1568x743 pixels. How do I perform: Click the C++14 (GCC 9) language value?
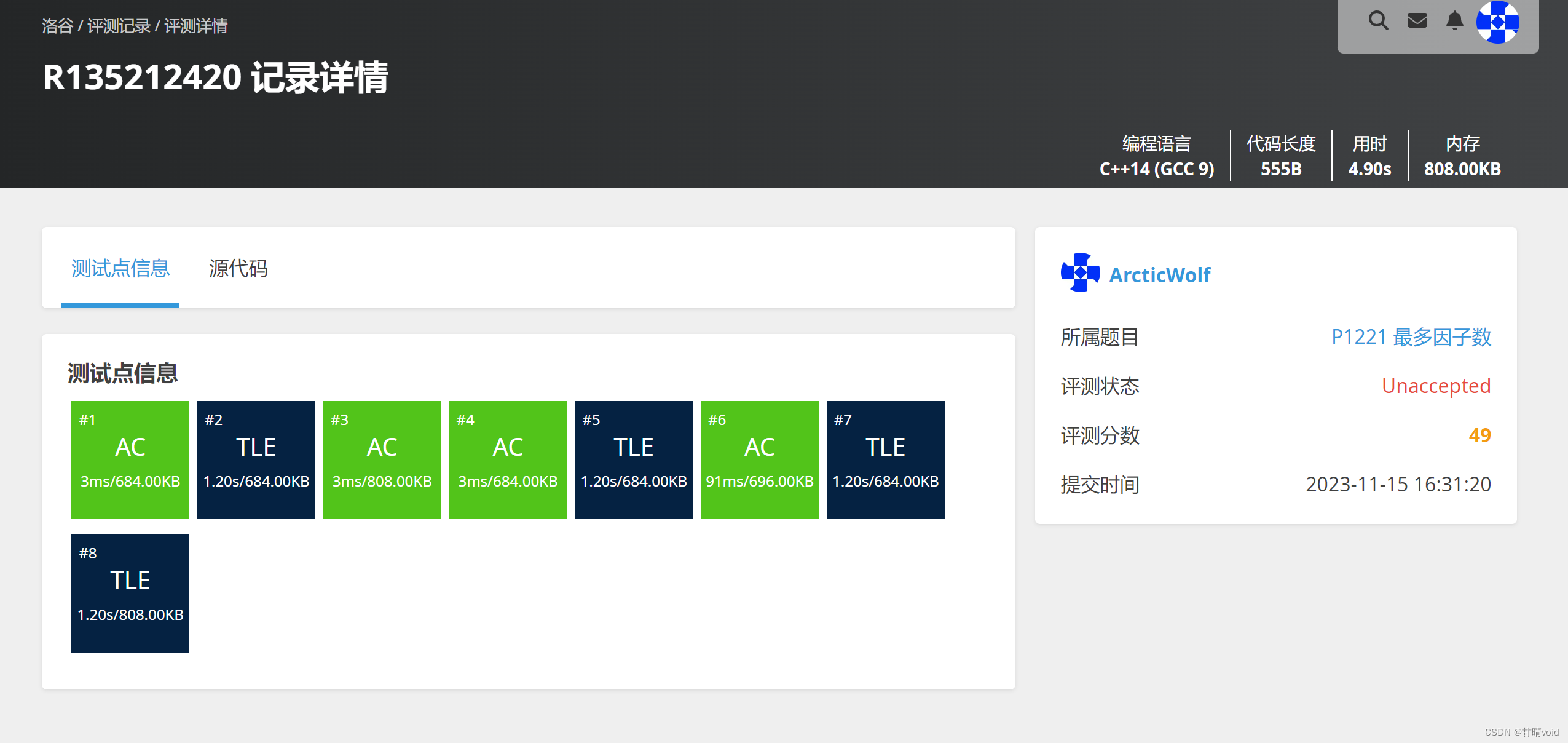tap(1157, 169)
